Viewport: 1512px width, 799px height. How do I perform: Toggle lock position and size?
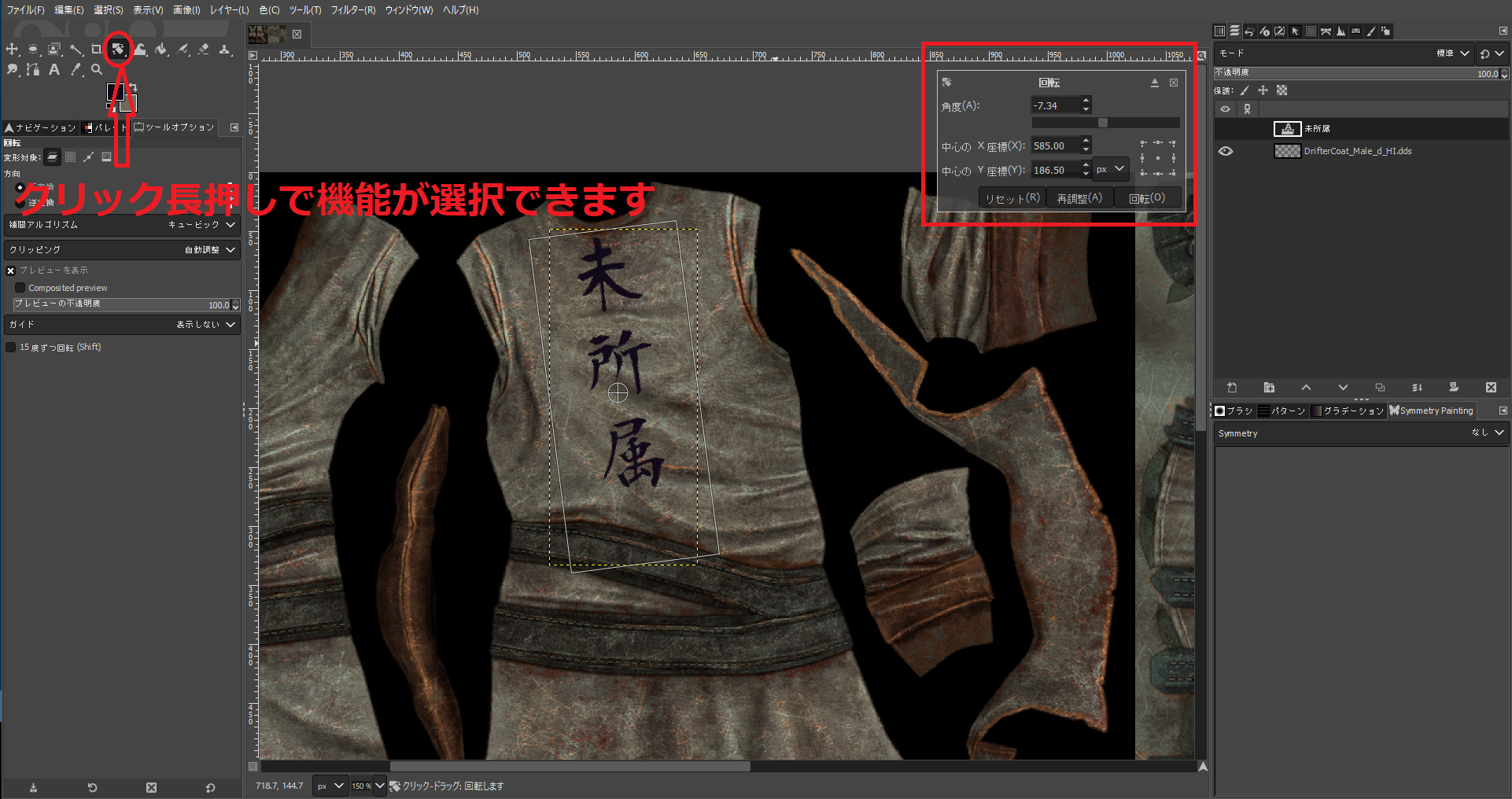[1263, 90]
